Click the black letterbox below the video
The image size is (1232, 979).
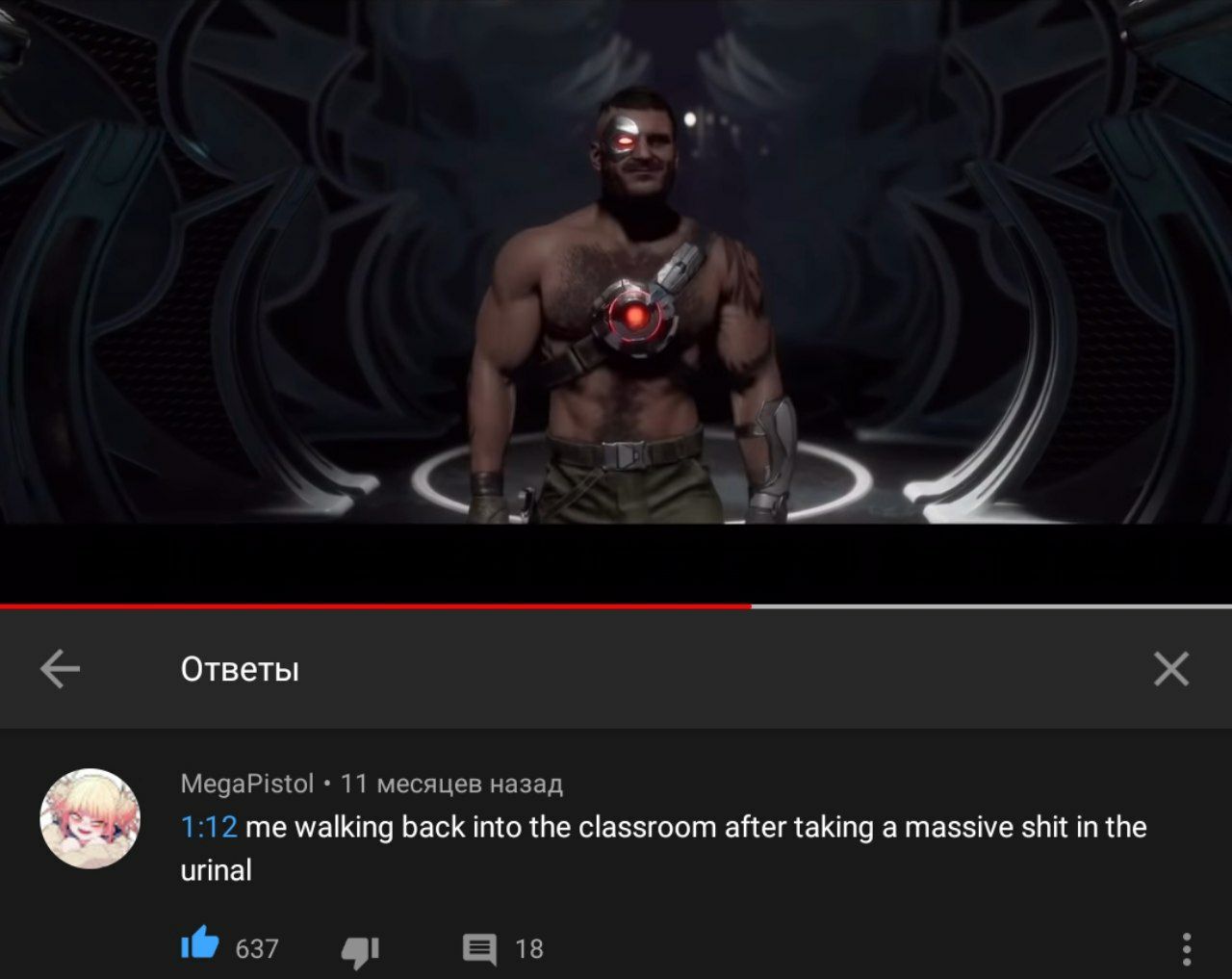[x=616, y=563]
